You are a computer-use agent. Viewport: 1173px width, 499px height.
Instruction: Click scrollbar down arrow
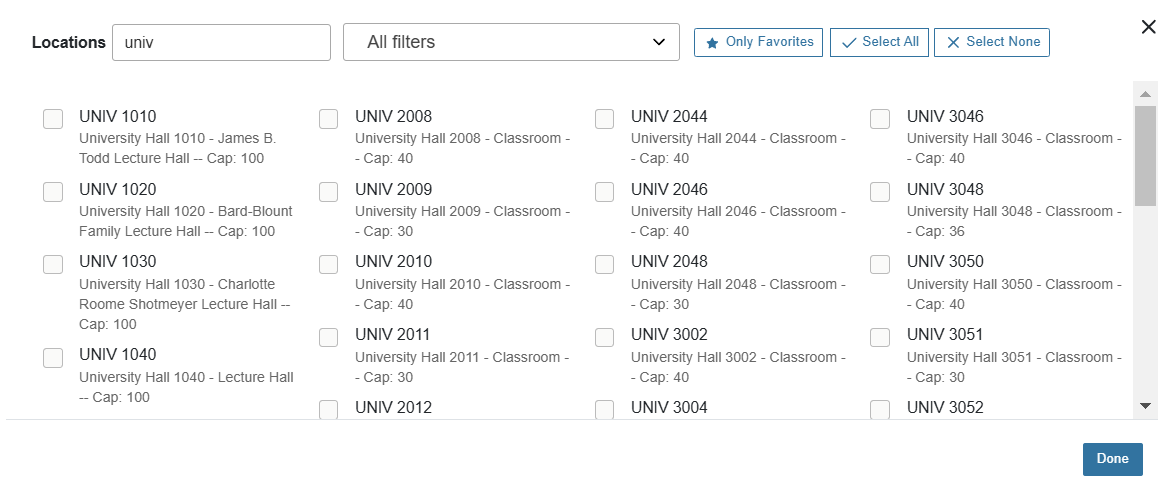[1145, 405]
